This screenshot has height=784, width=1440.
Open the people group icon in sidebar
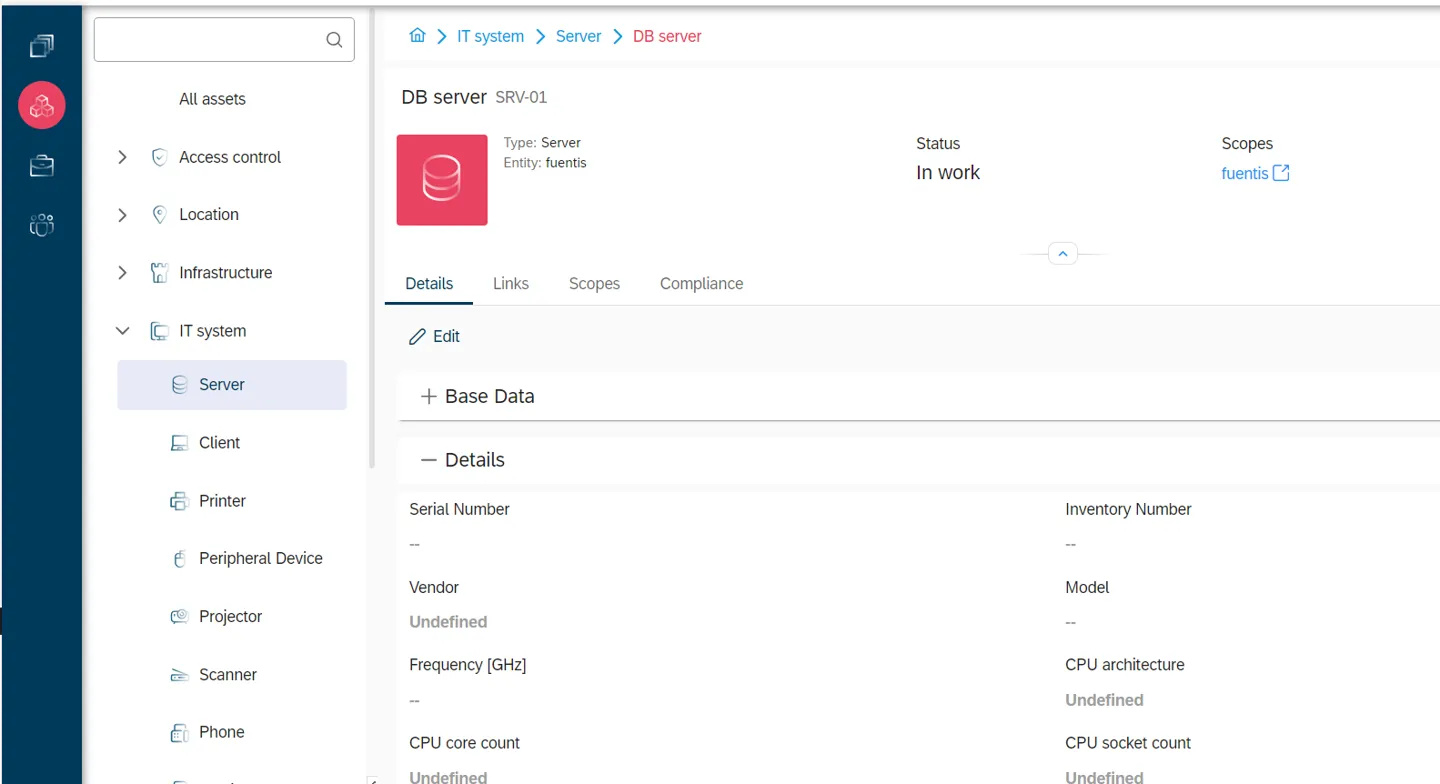click(x=42, y=225)
